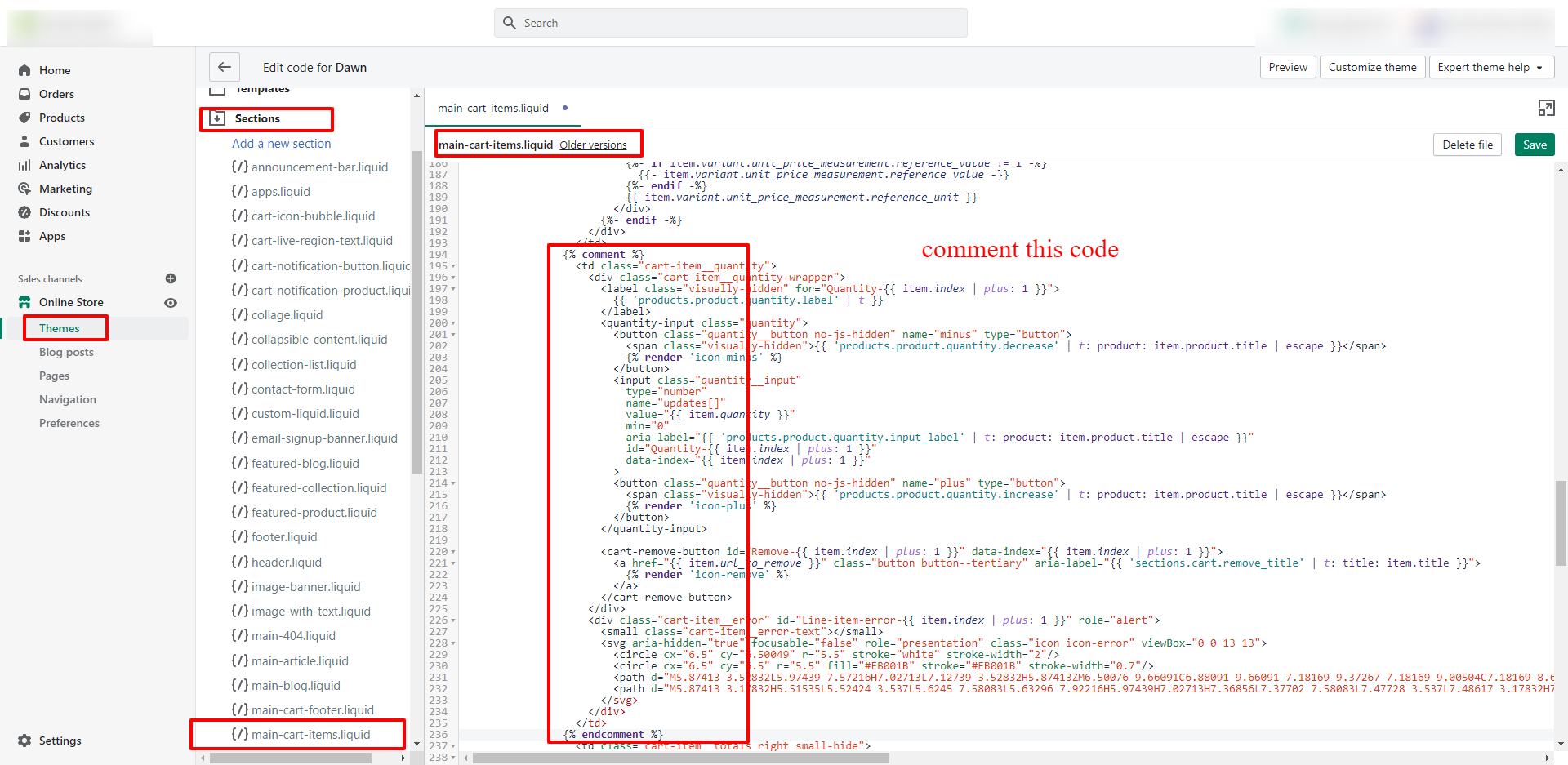
Task: Open the Older versions link
Action: (593, 145)
